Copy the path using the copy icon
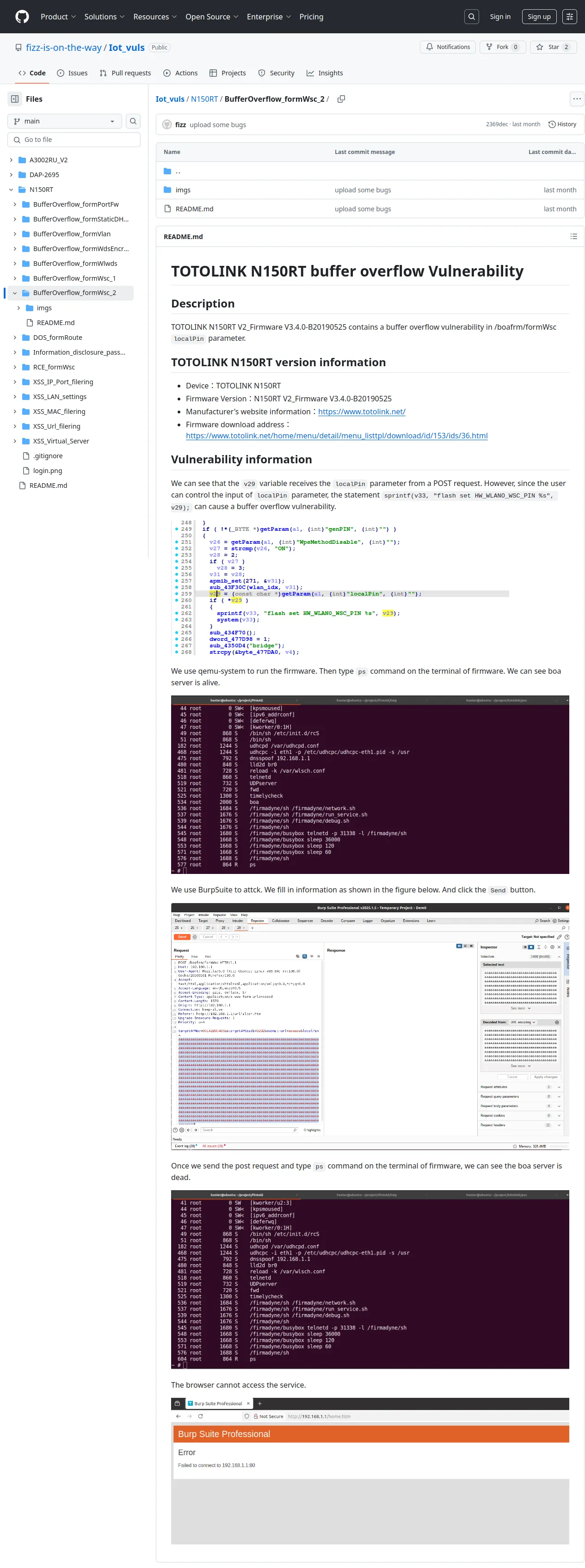Viewport: 585px width, 1568px height. 341,98
